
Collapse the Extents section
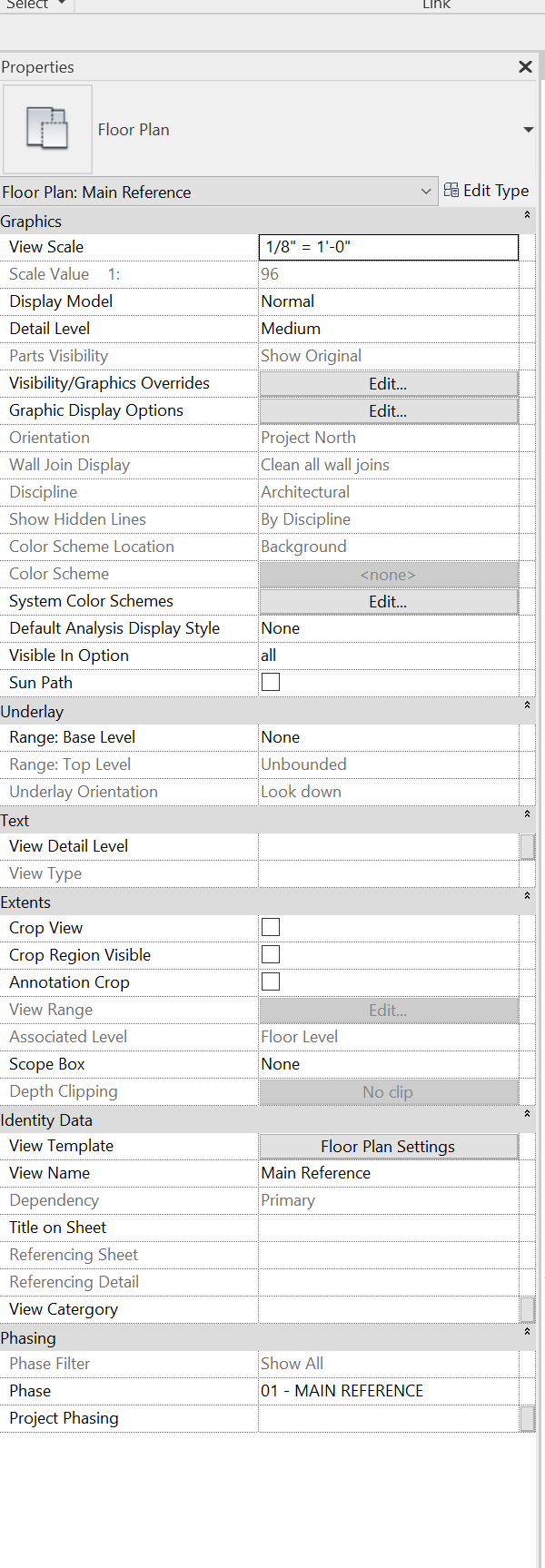(x=527, y=897)
